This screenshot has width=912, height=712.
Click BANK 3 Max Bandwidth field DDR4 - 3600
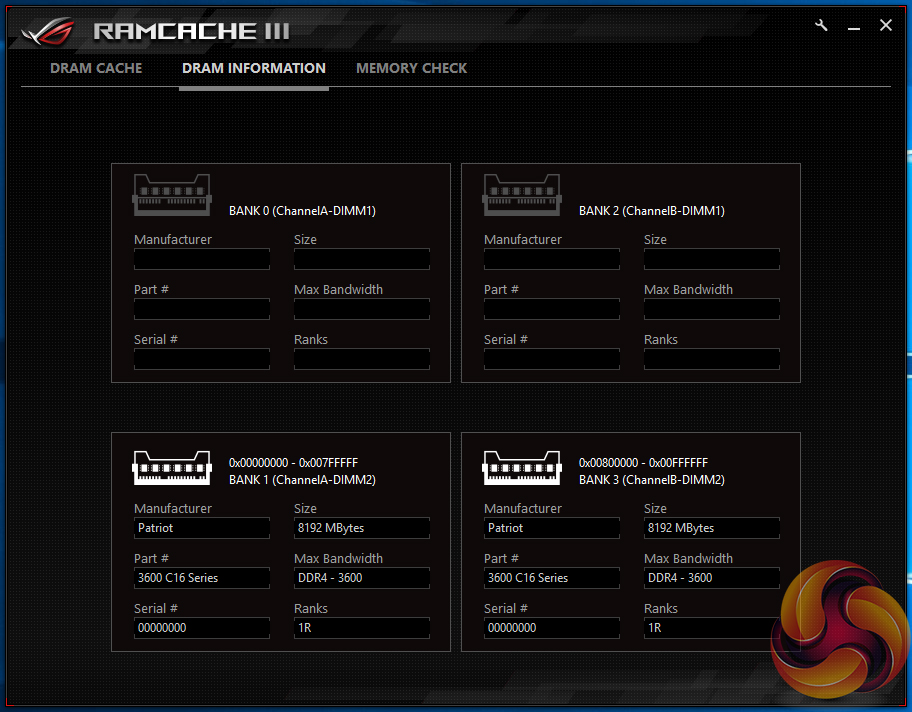pyautogui.click(x=712, y=578)
